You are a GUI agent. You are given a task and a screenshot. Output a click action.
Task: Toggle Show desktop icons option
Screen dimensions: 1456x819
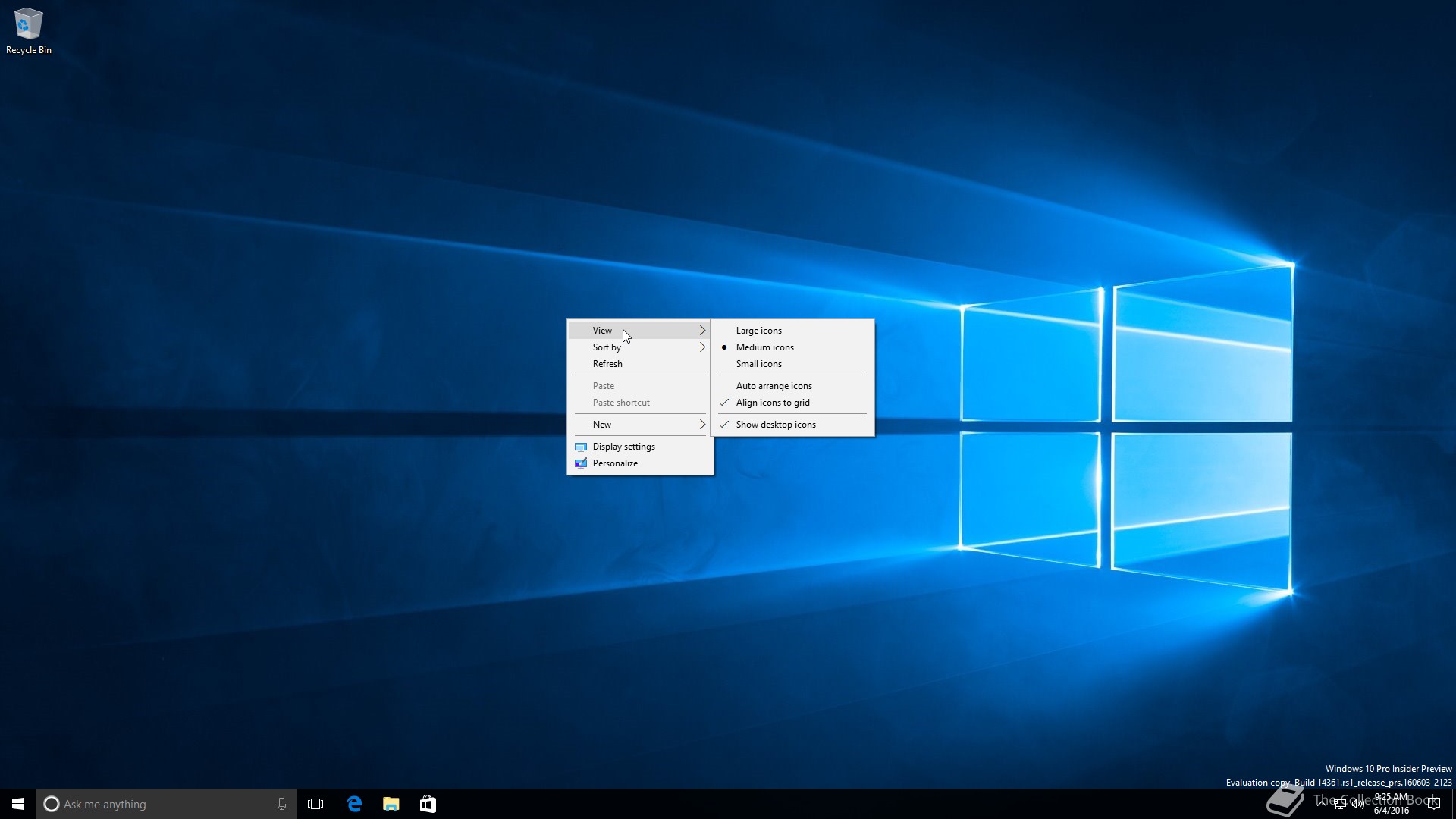point(776,424)
